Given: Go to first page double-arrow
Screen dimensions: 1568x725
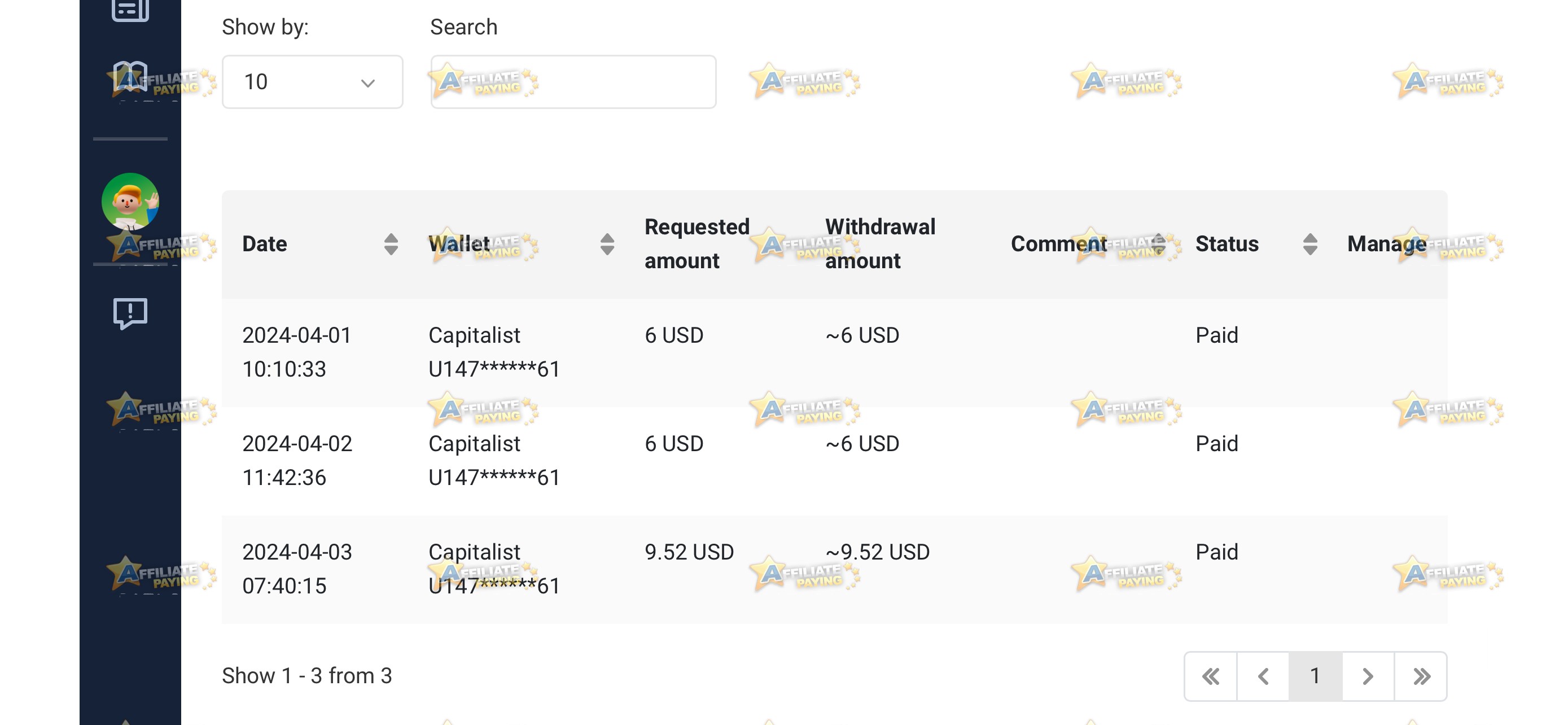Looking at the screenshot, I should tap(1211, 676).
